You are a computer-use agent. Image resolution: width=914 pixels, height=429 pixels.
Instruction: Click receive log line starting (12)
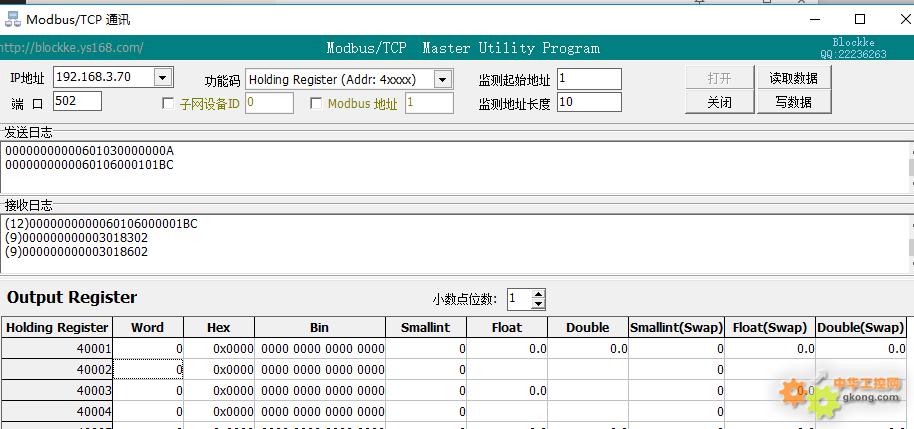point(101,224)
